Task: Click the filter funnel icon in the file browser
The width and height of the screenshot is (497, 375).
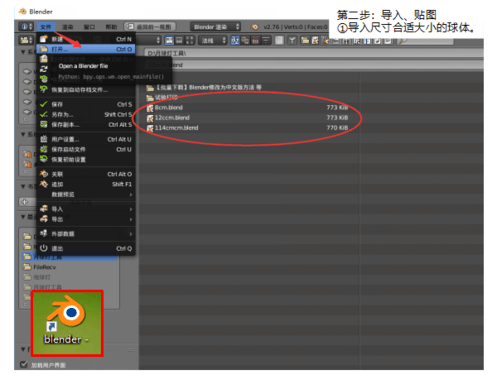Action: tap(292, 40)
